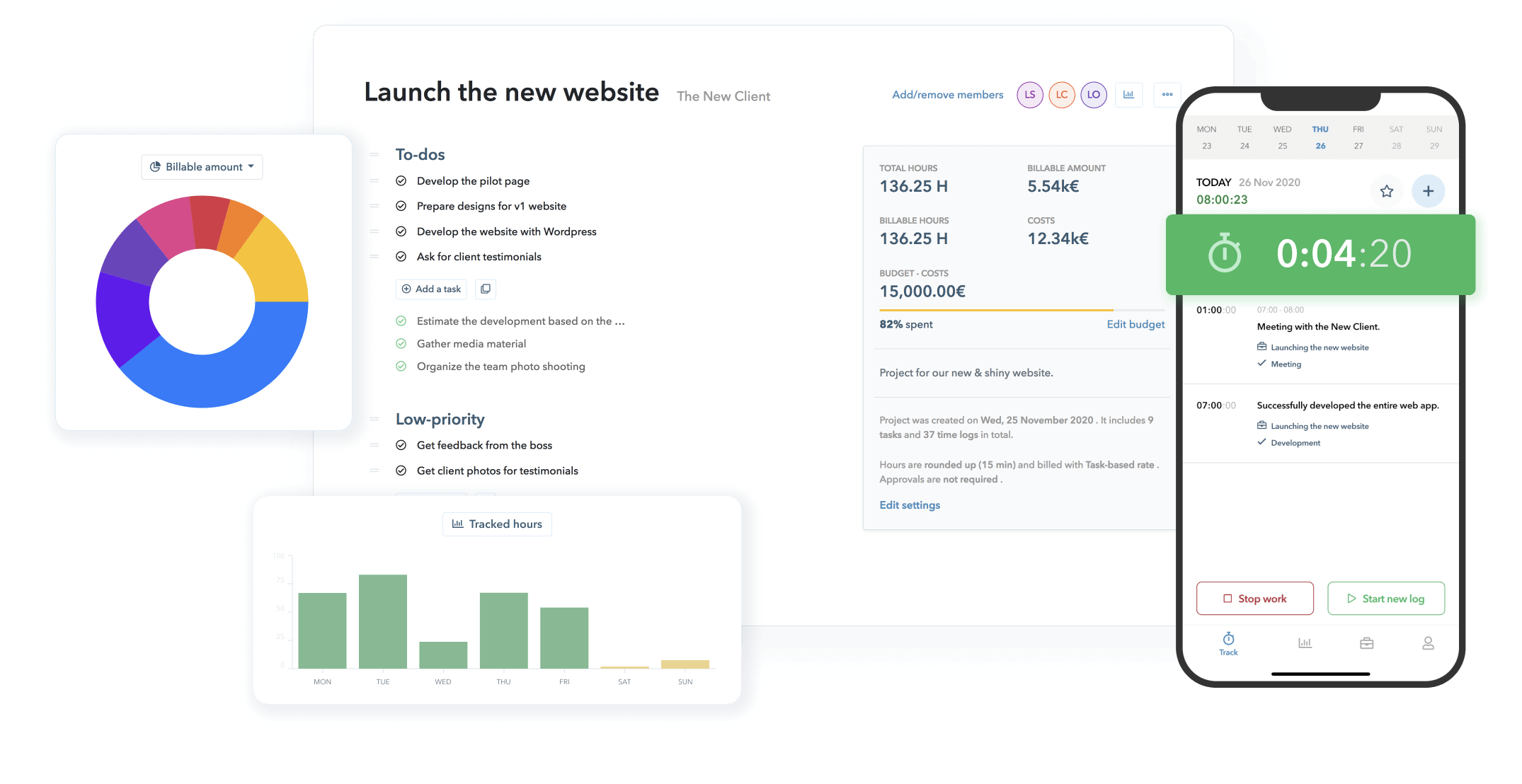
Task: Click Edit budget link
Action: tap(1135, 324)
